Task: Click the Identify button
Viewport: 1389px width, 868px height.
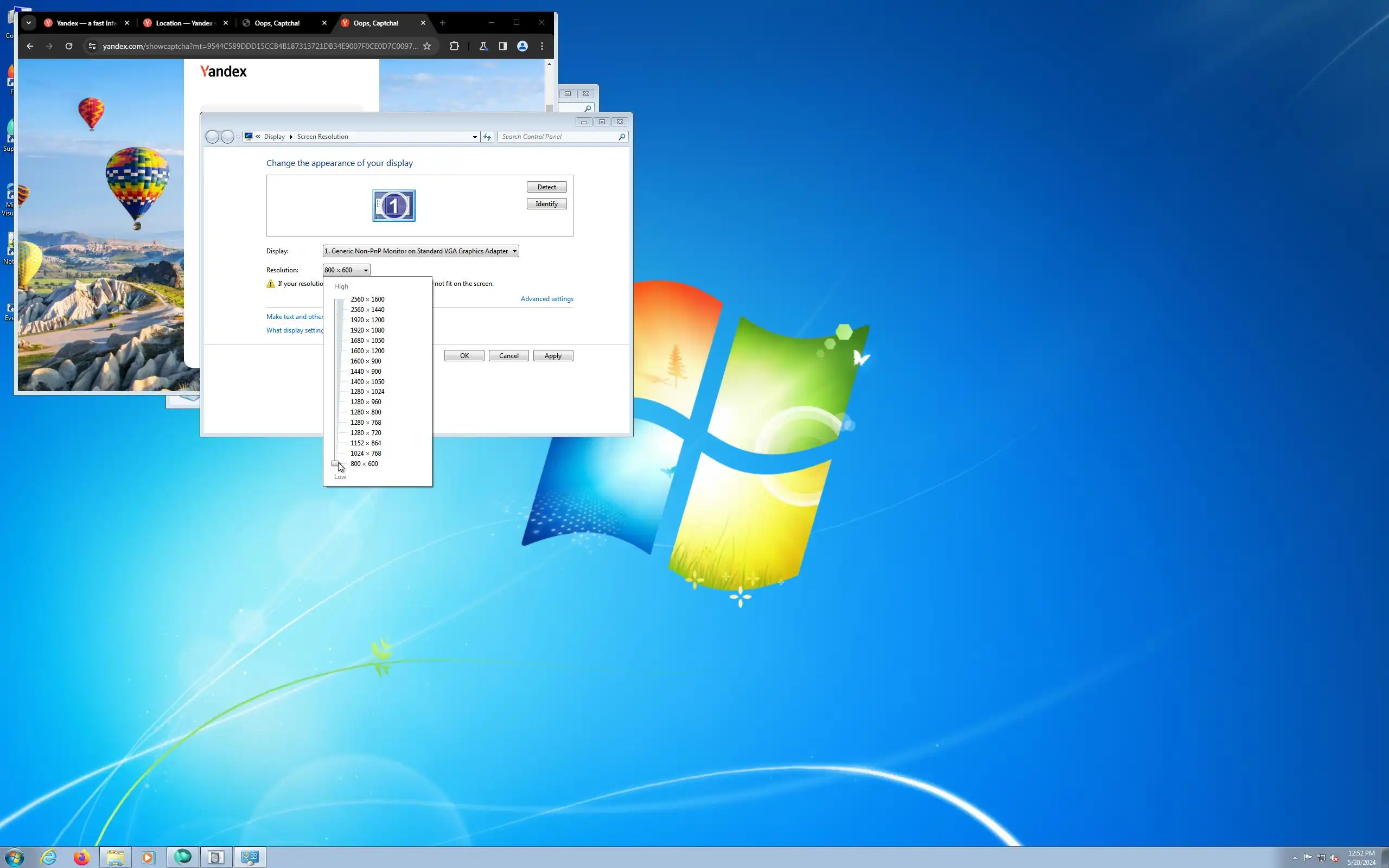Action: [546, 204]
